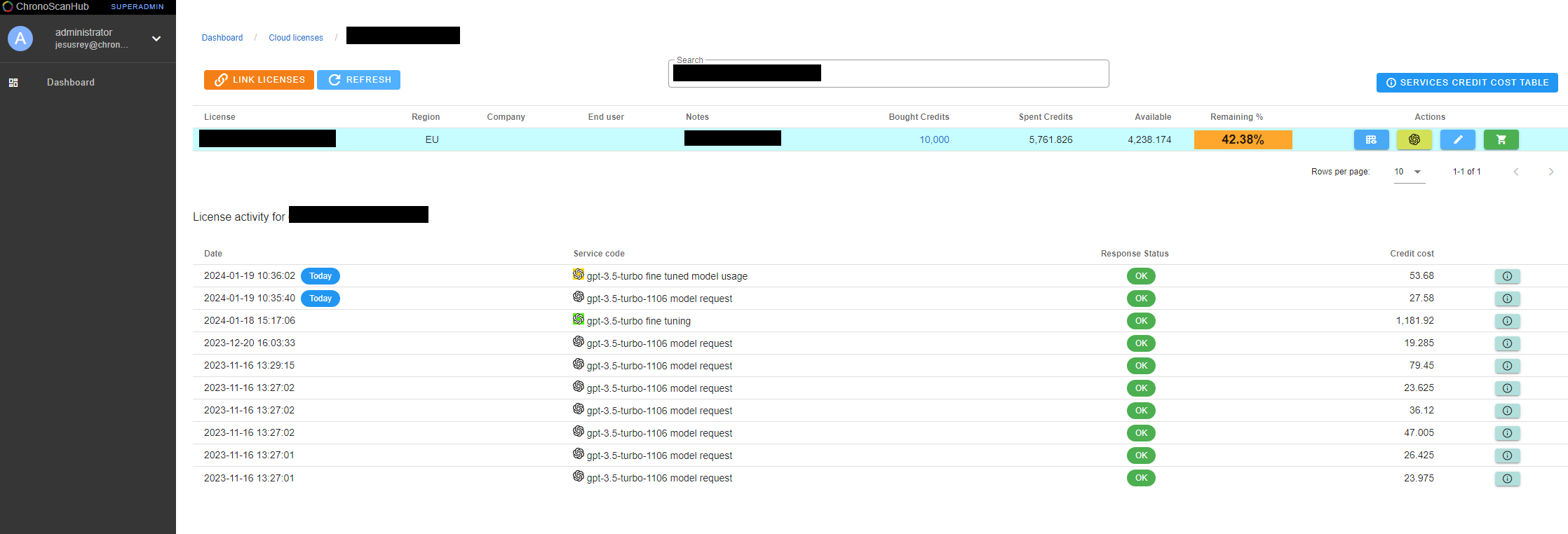This screenshot has height=534, width=1568.
Task: Open info for the 1,181.92 credit entry
Action: (x=1507, y=321)
